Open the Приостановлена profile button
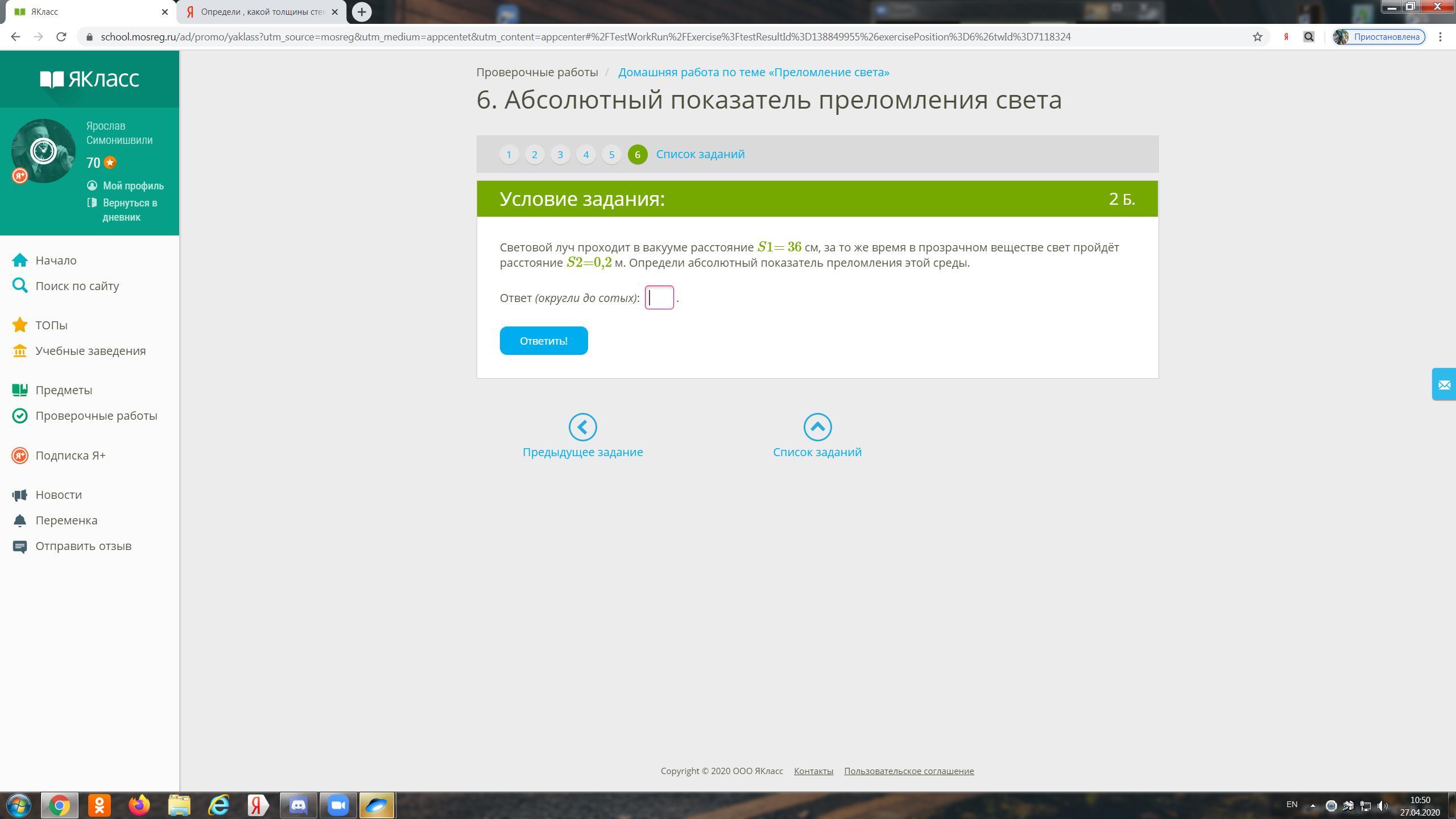The height and width of the screenshot is (819, 1456). 1379,37
